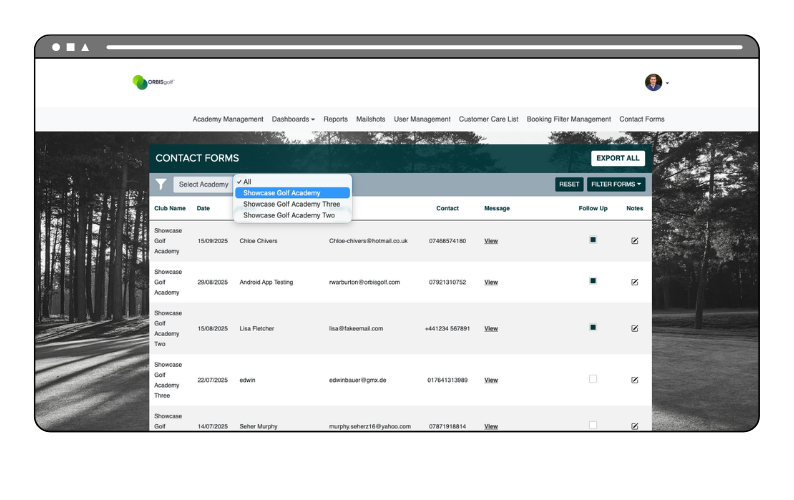This screenshot has height=500, width=794.
Task: Click the name Lisa Fletcher
Action: click(x=257, y=329)
